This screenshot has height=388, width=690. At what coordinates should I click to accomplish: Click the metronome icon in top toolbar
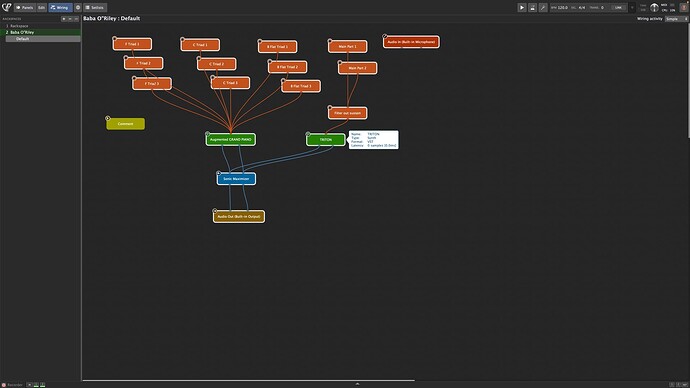click(532, 7)
